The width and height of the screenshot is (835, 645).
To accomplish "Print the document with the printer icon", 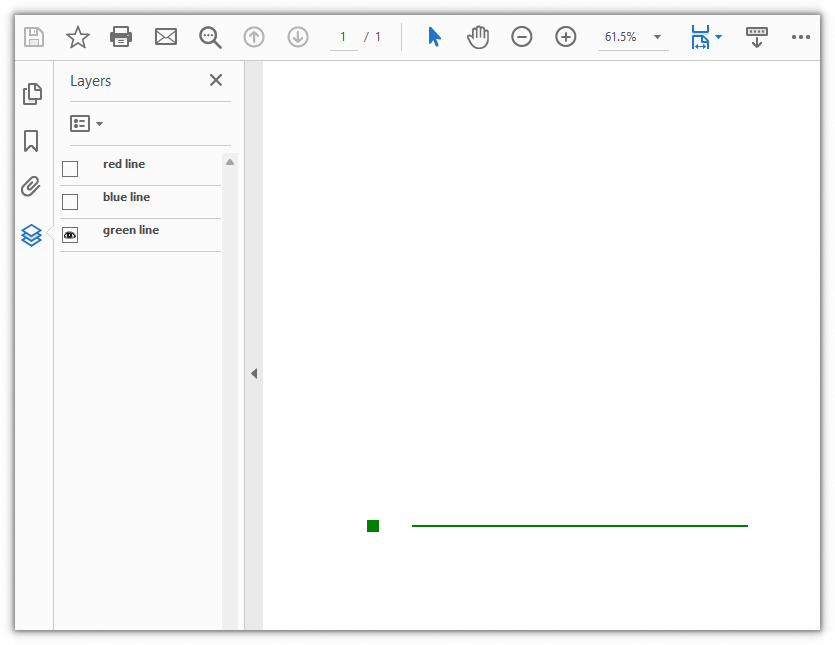I will pyautogui.click(x=121, y=37).
